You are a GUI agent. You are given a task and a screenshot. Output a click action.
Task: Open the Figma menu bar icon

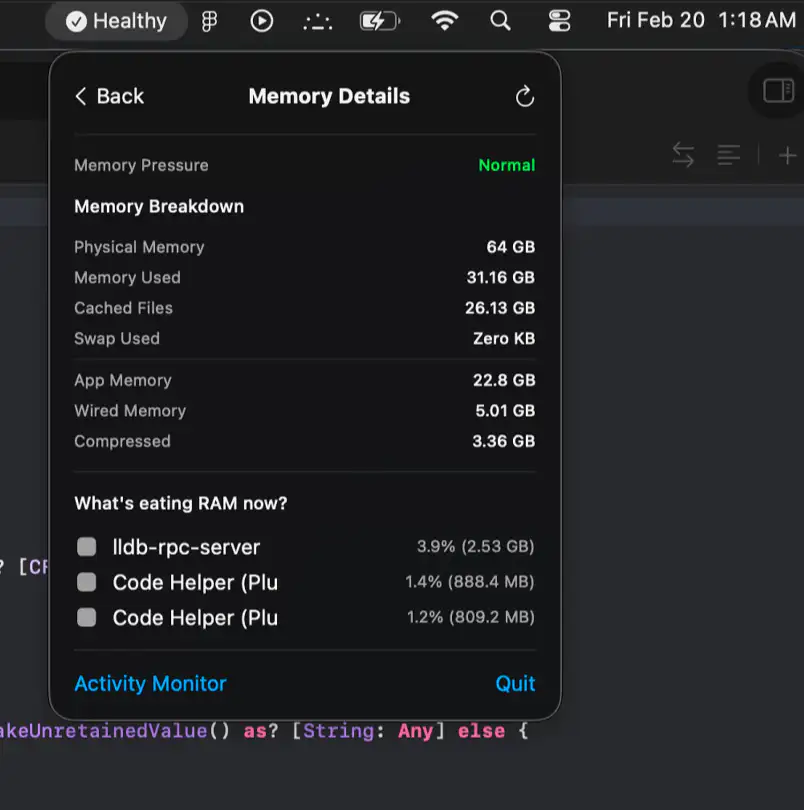click(x=209, y=21)
